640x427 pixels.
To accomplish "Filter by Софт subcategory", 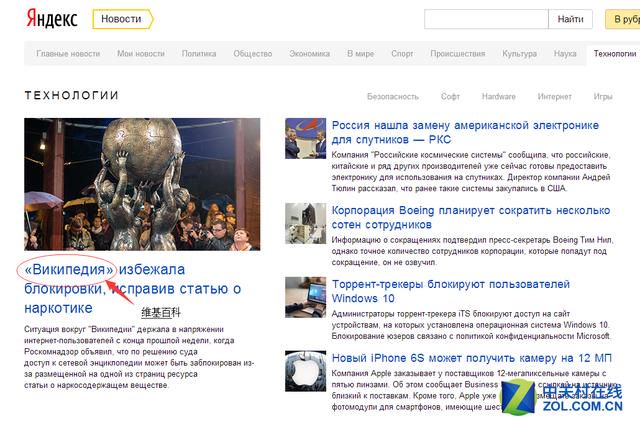I will click(450, 97).
